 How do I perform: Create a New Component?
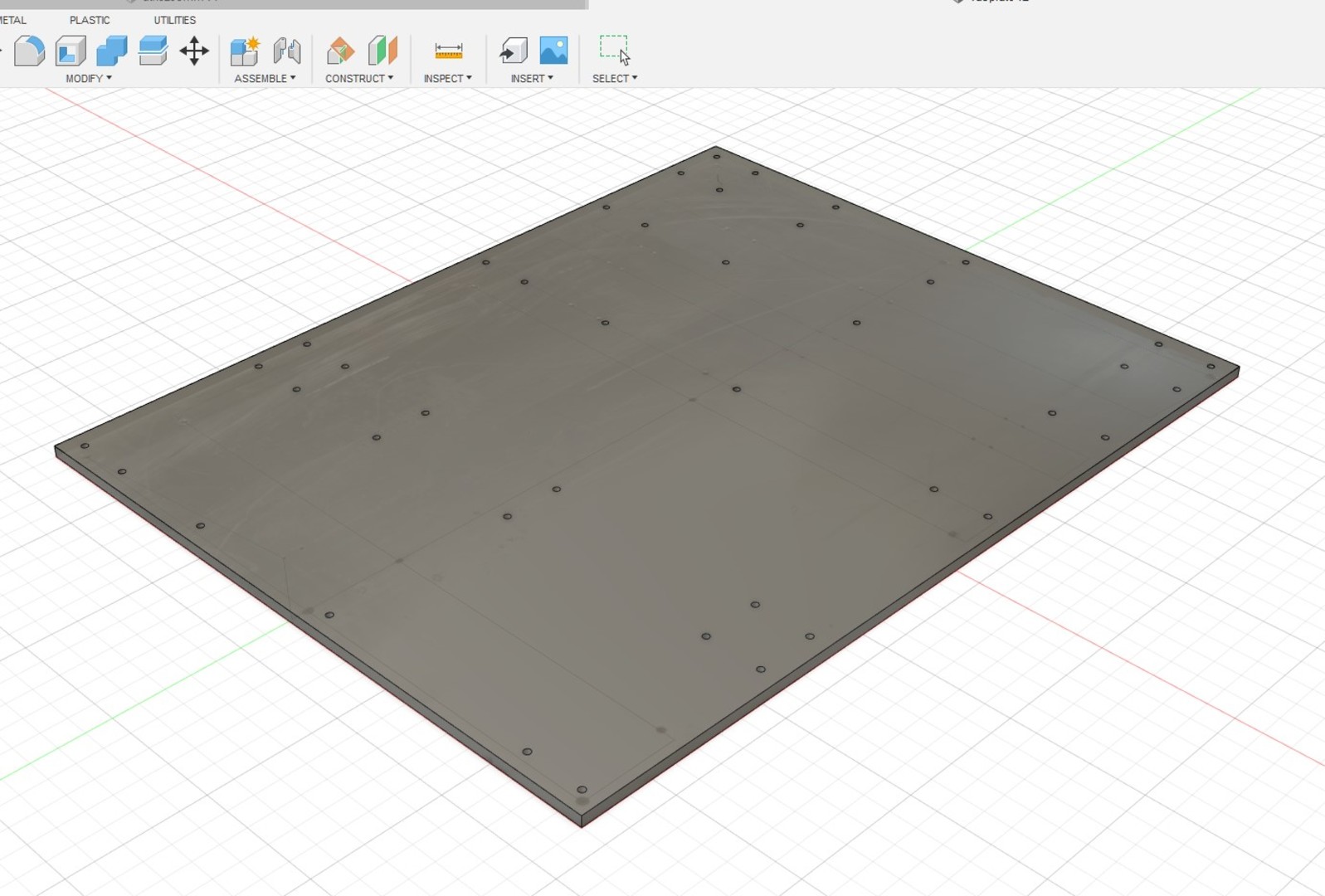pos(245,51)
